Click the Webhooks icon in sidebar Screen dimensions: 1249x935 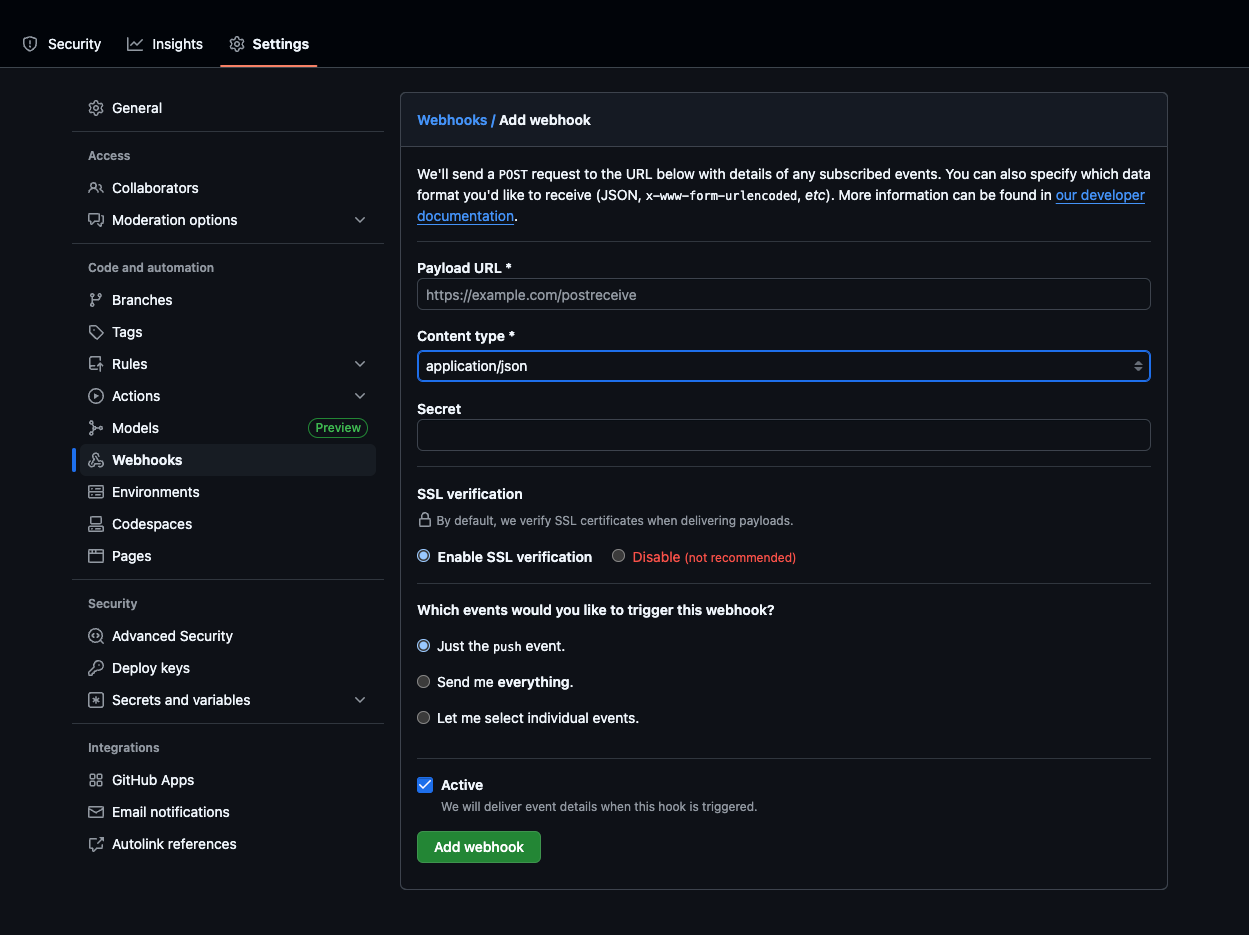click(x=96, y=460)
